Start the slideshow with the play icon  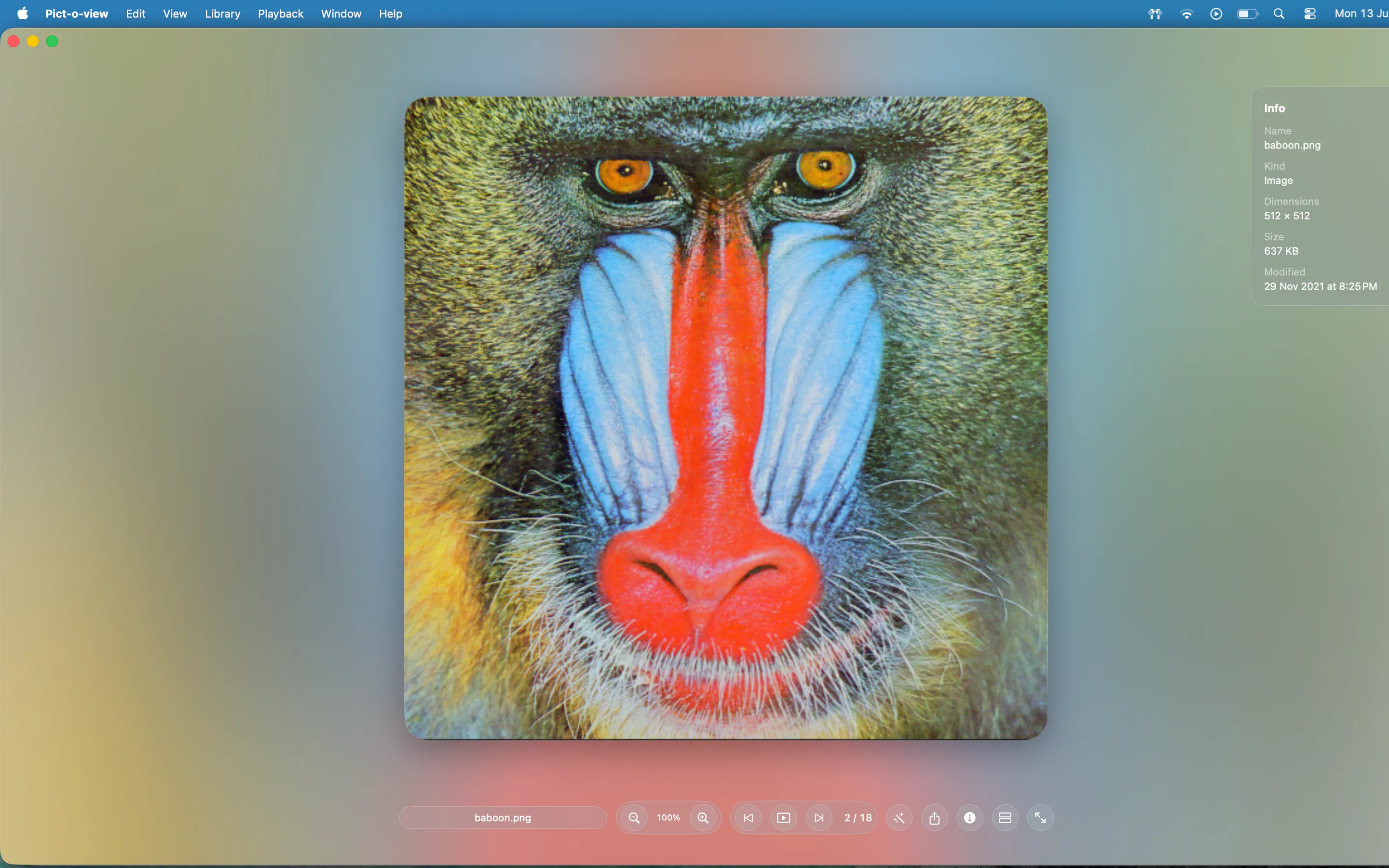point(783,817)
